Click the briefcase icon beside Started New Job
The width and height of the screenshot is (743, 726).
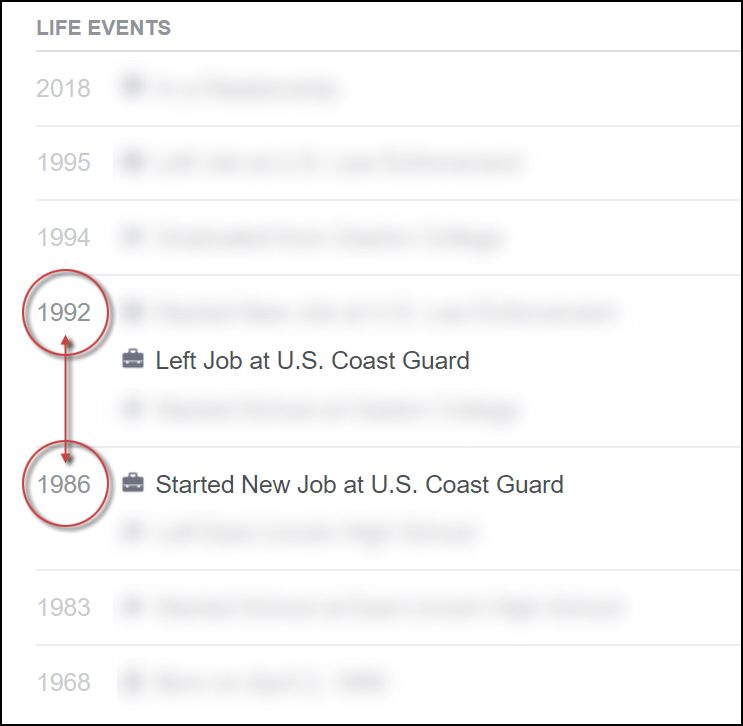[132, 485]
